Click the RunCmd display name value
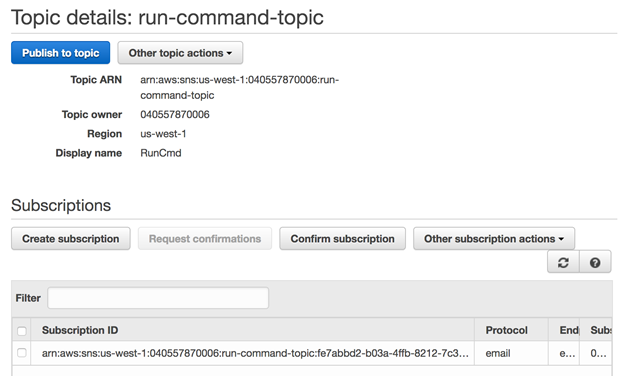The width and height of the screenshot is (624, 376). pyautogui.click(x=161, y=153)
